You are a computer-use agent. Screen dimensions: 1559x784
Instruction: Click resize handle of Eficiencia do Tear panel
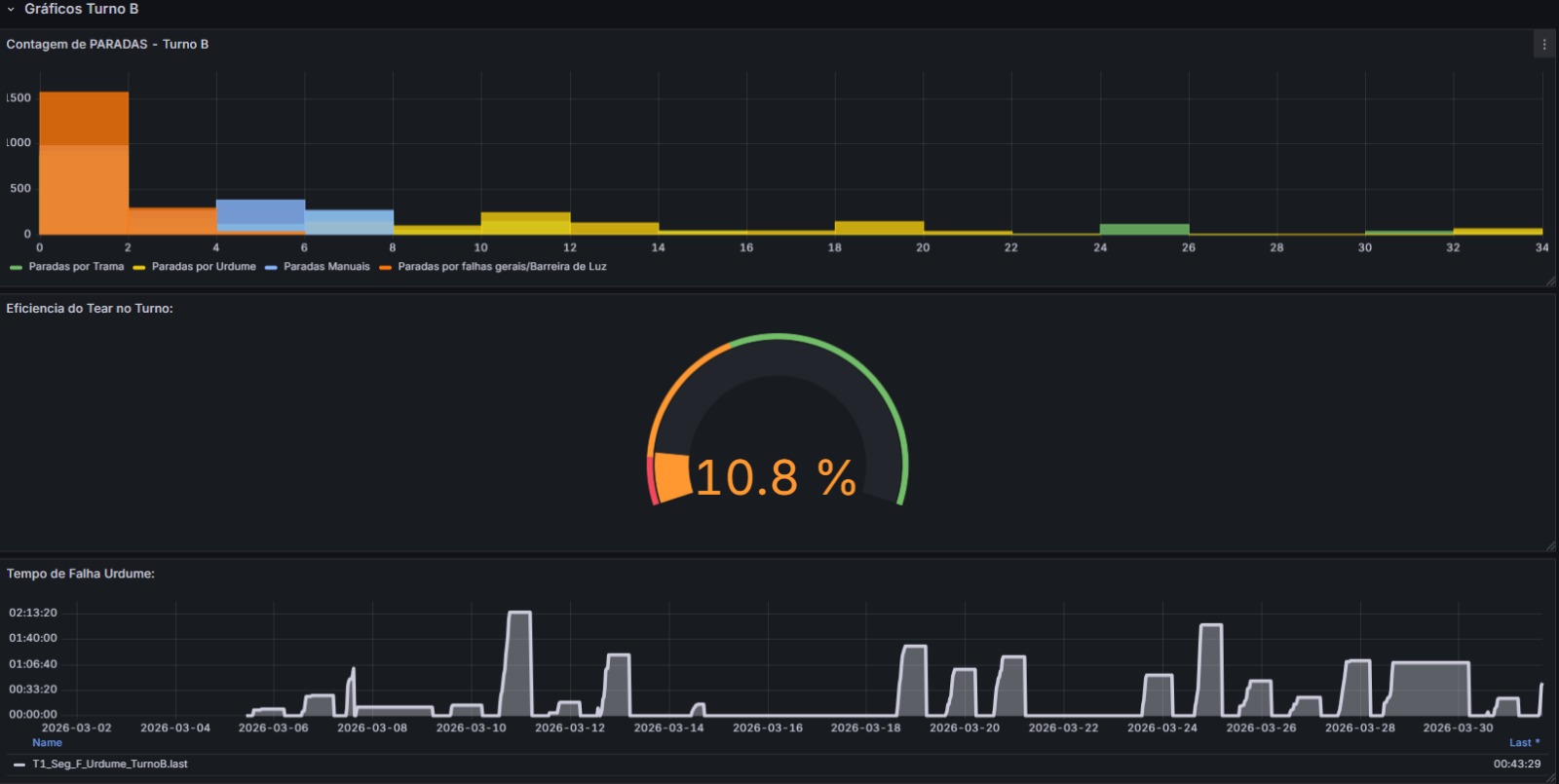tap(1550, 546)
